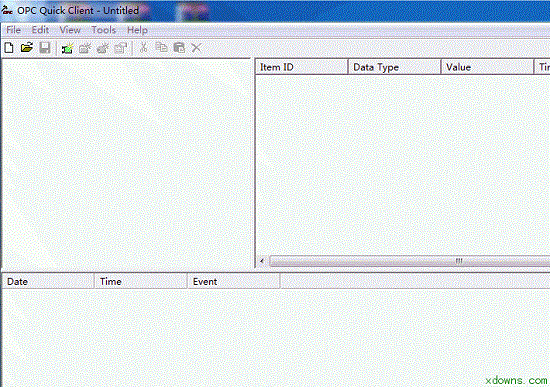Add a new server connection icon
Image resolution: width=550 pixels, height=387 pixels.
67,48
